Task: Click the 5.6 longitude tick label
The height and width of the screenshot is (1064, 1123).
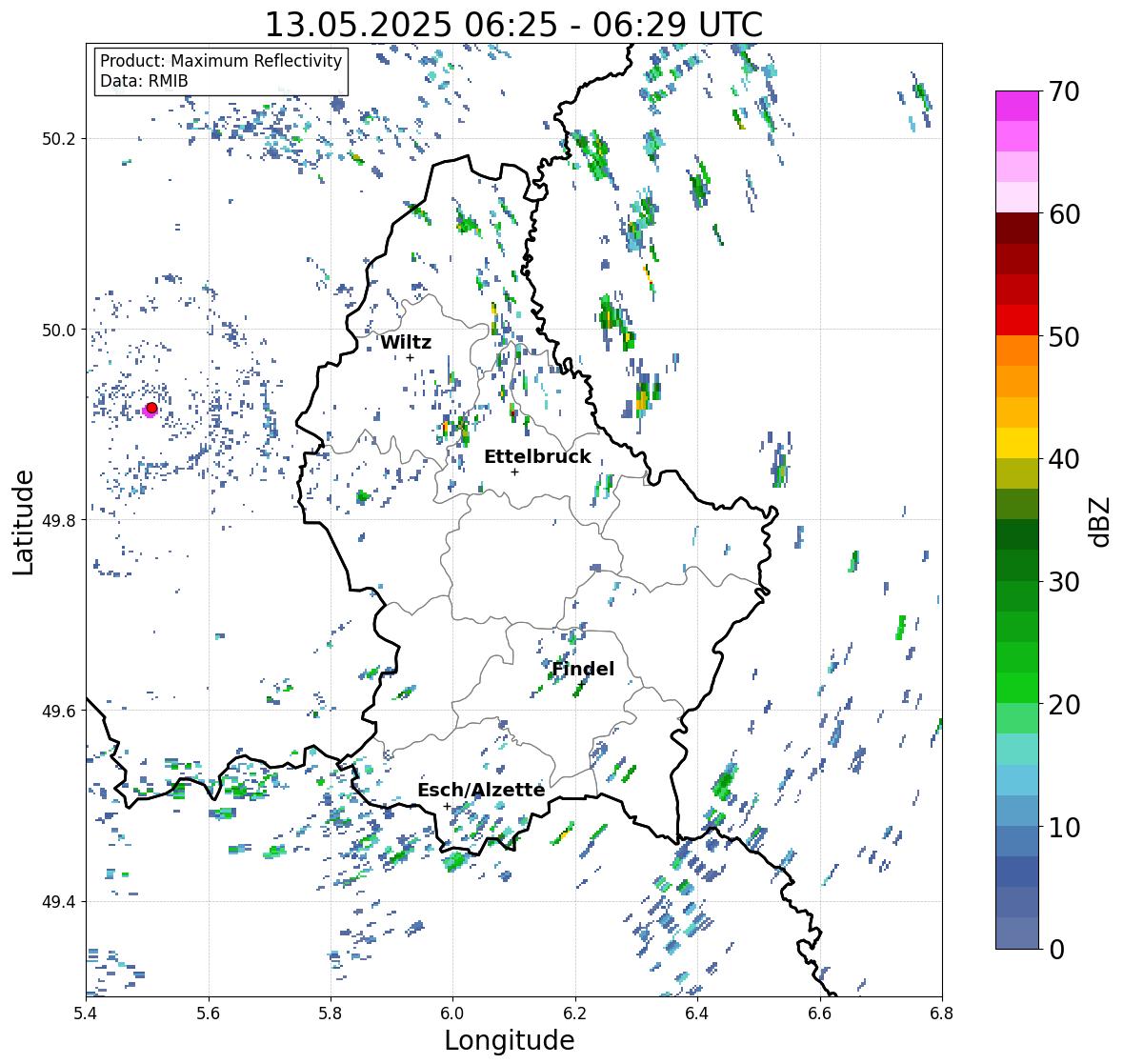Action: 209,1014
